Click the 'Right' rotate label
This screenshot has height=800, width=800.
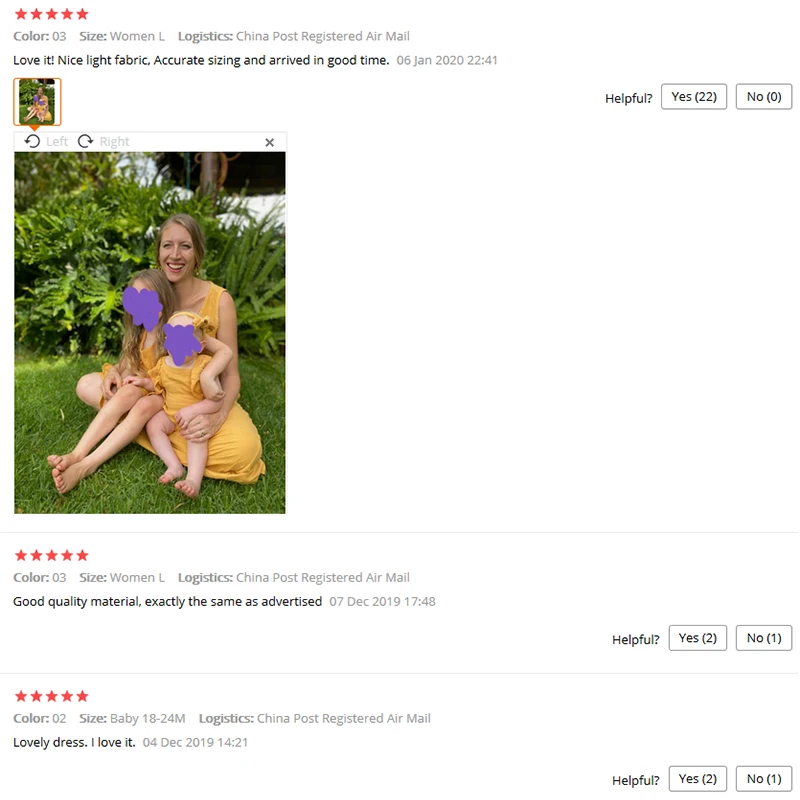pos(114,141)
